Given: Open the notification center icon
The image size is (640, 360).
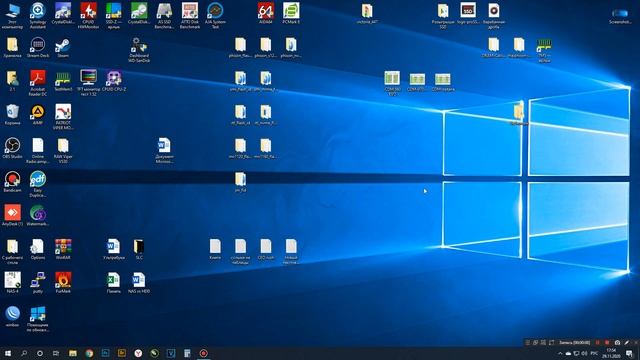Looking at the screenshot, I should [x=629, y=353].
